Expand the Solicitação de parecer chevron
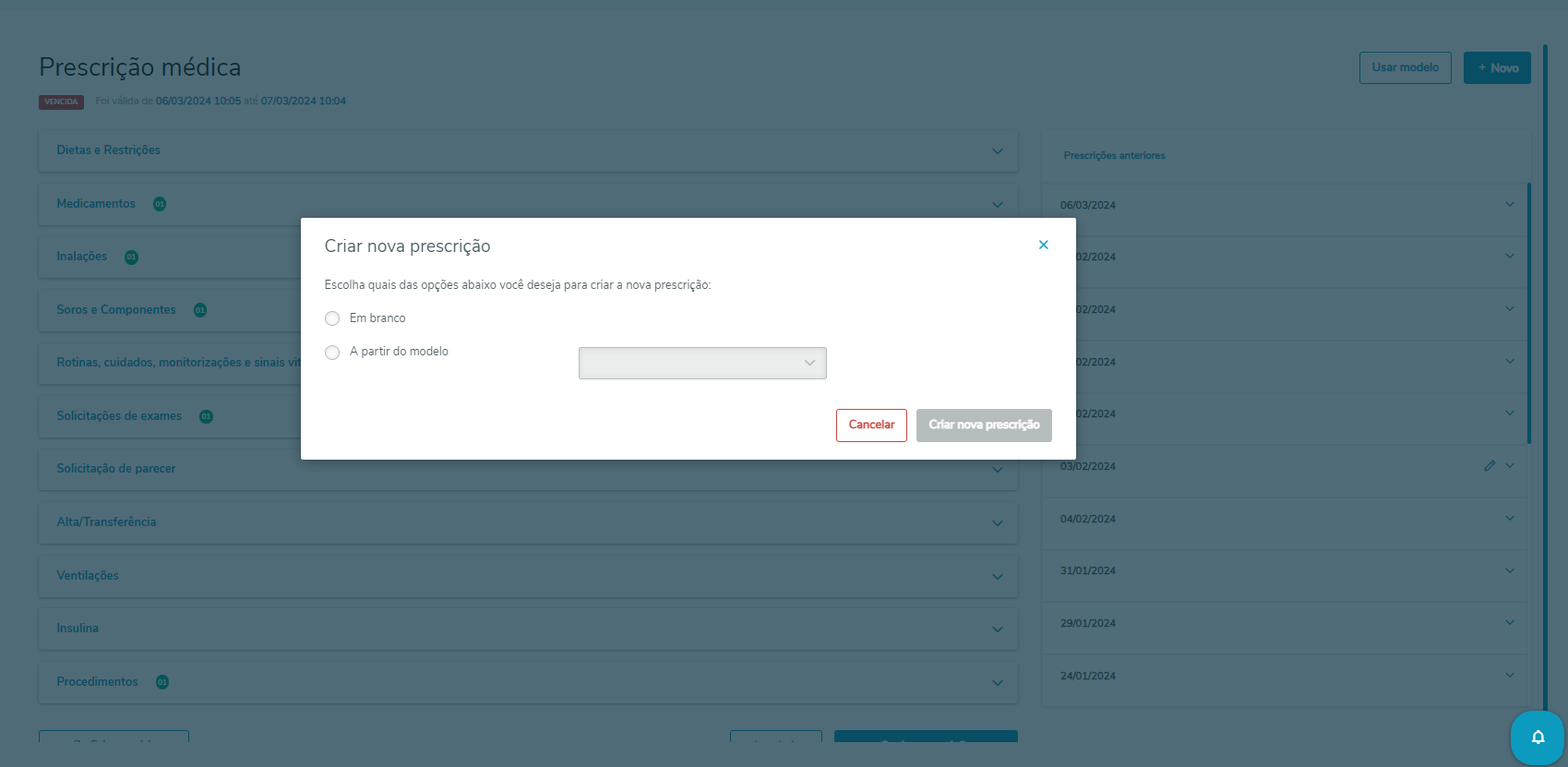 [998, 470]
